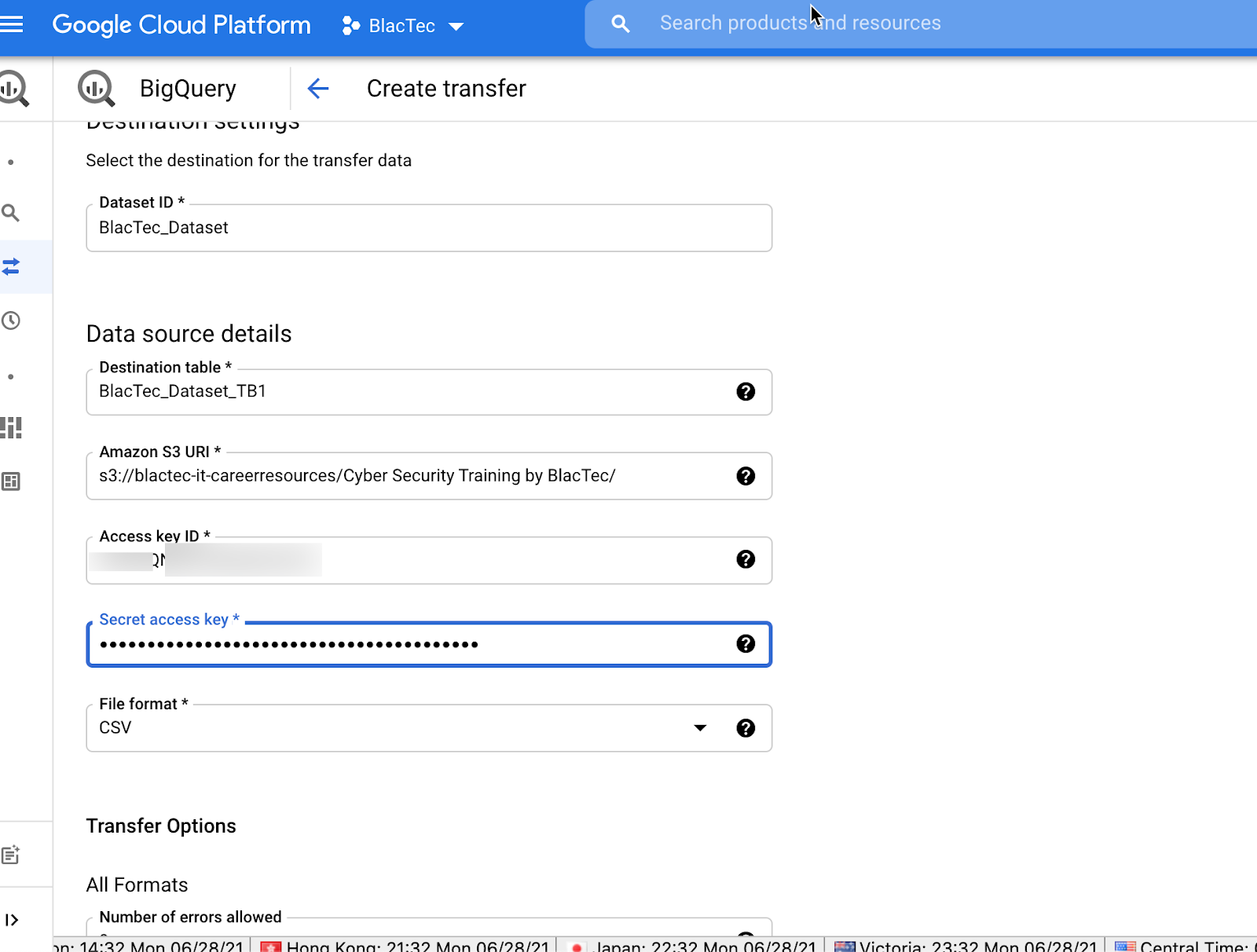1257x952 pixels.
Task: Show help for Amazon S3 URI
Action: click(x=746, y=476)
